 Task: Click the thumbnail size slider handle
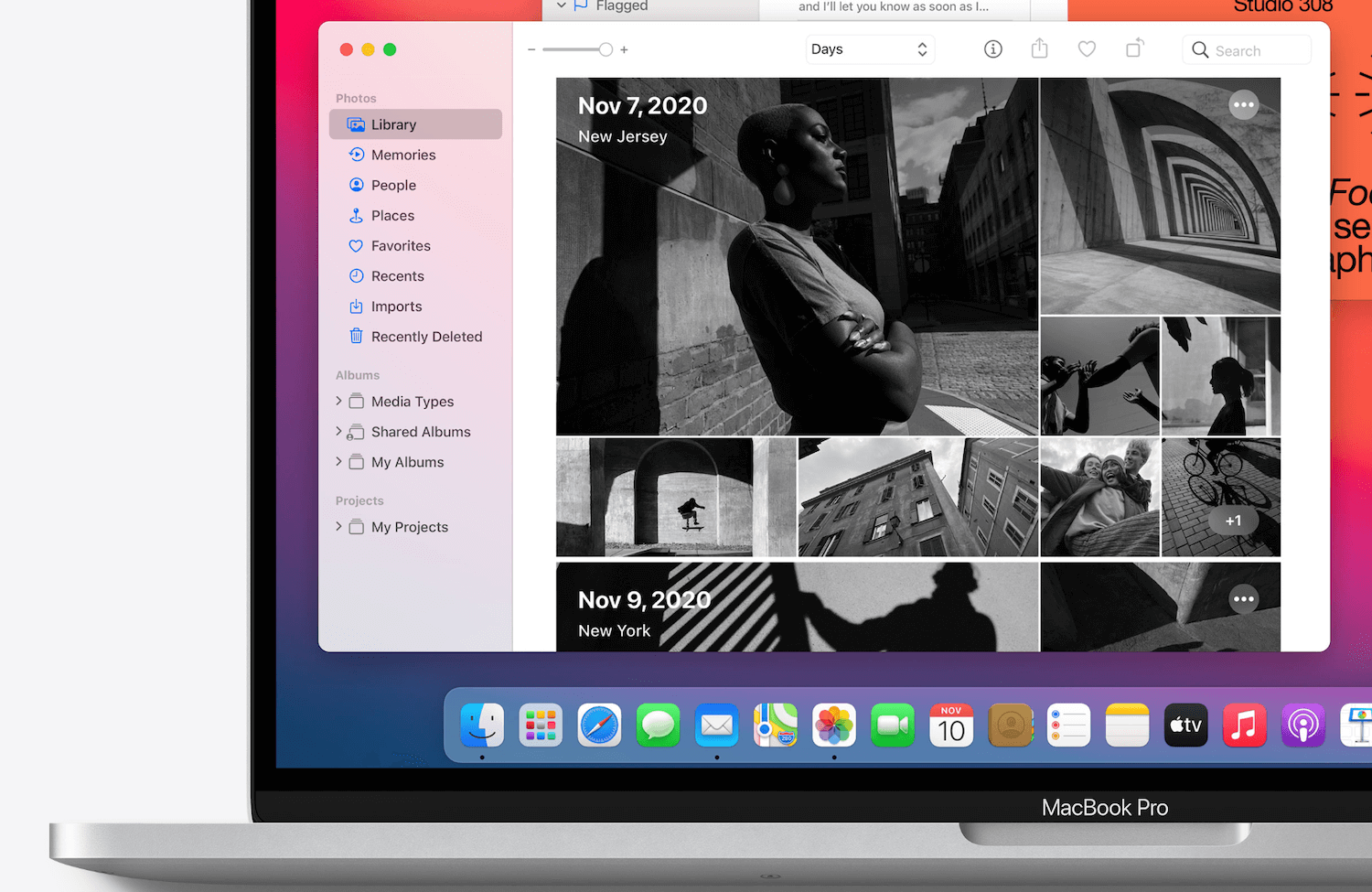click(x=606, y=50)
